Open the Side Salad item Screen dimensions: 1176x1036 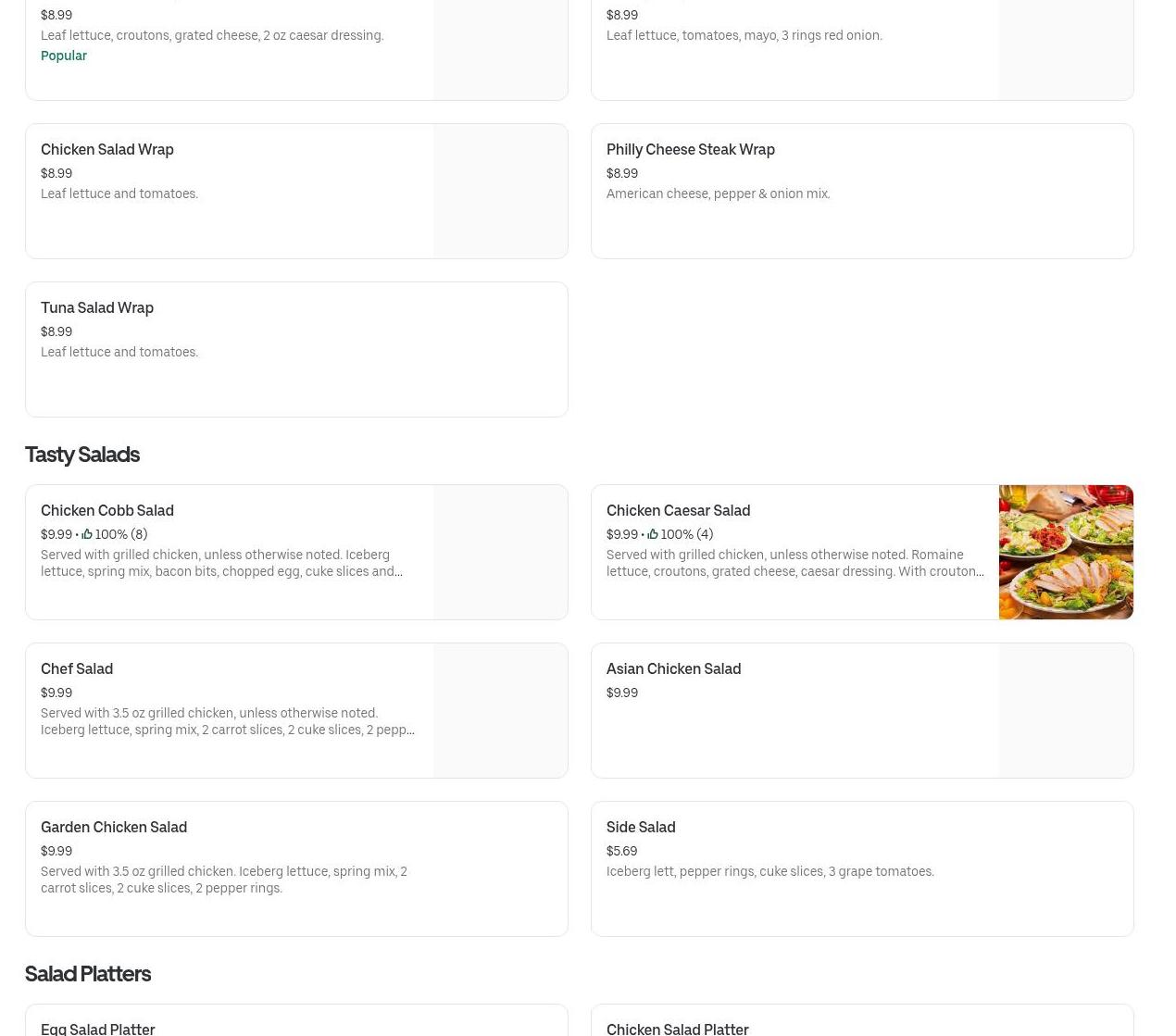[862, 869]
